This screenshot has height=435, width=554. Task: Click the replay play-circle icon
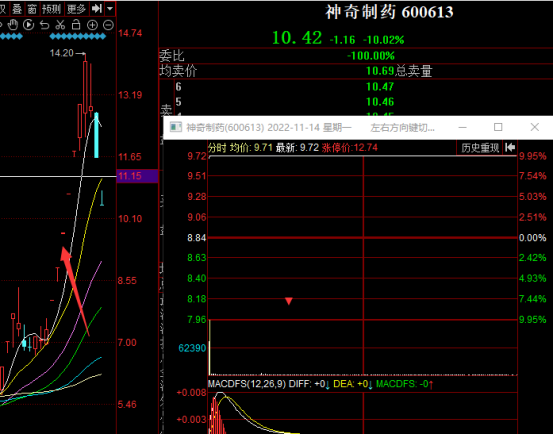(28, 25)
